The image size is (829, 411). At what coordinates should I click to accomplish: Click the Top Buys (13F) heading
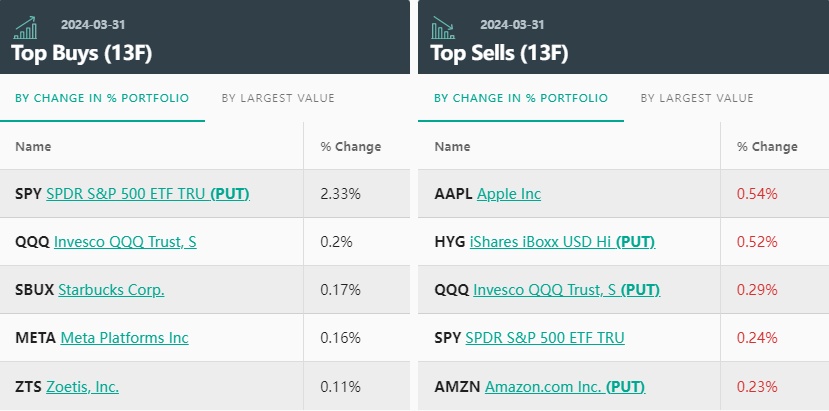(81, 53)
